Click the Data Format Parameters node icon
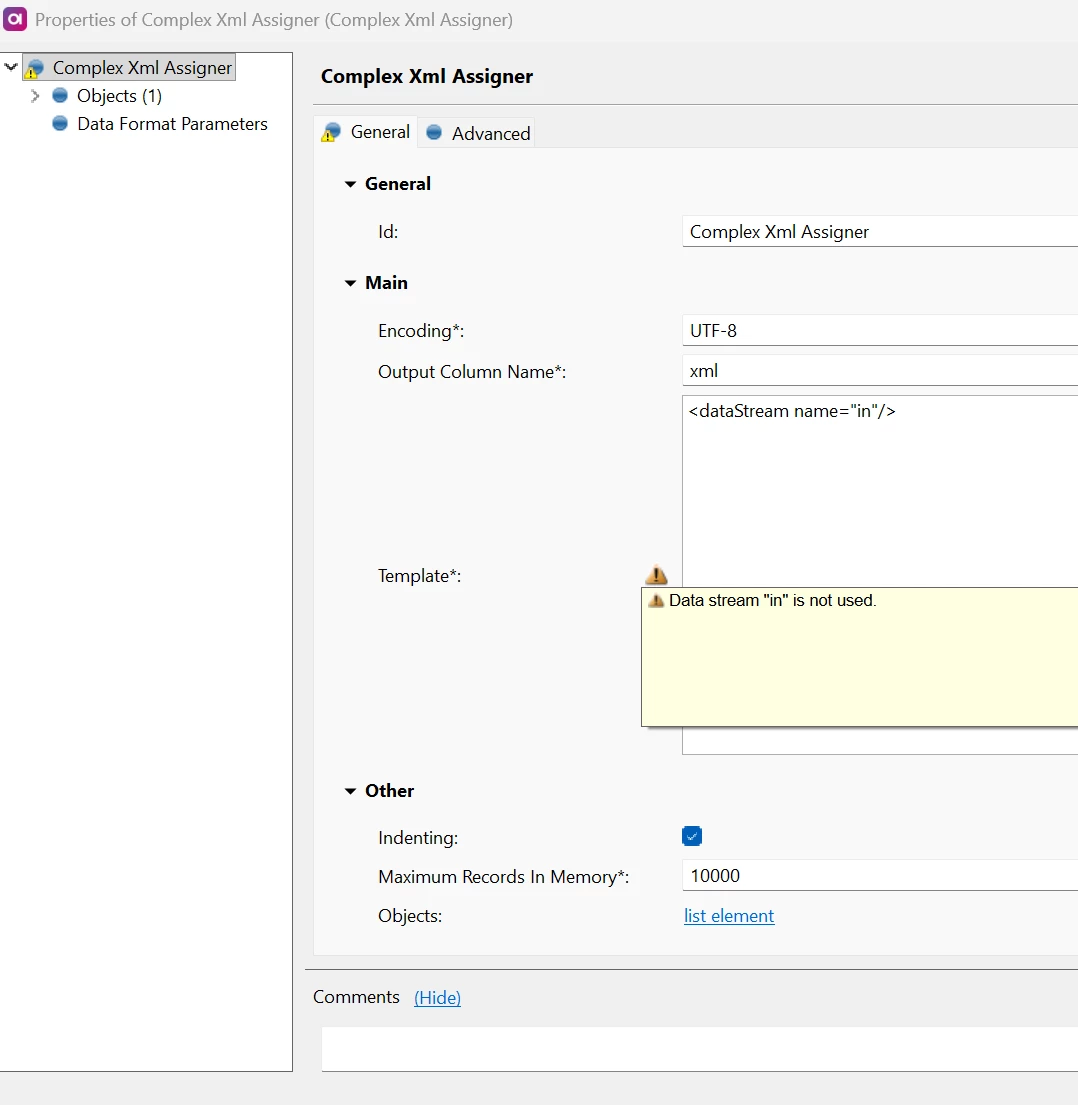Image resolution: width=1078 pixels, height=1105 pixels. [x=60, y=123]
